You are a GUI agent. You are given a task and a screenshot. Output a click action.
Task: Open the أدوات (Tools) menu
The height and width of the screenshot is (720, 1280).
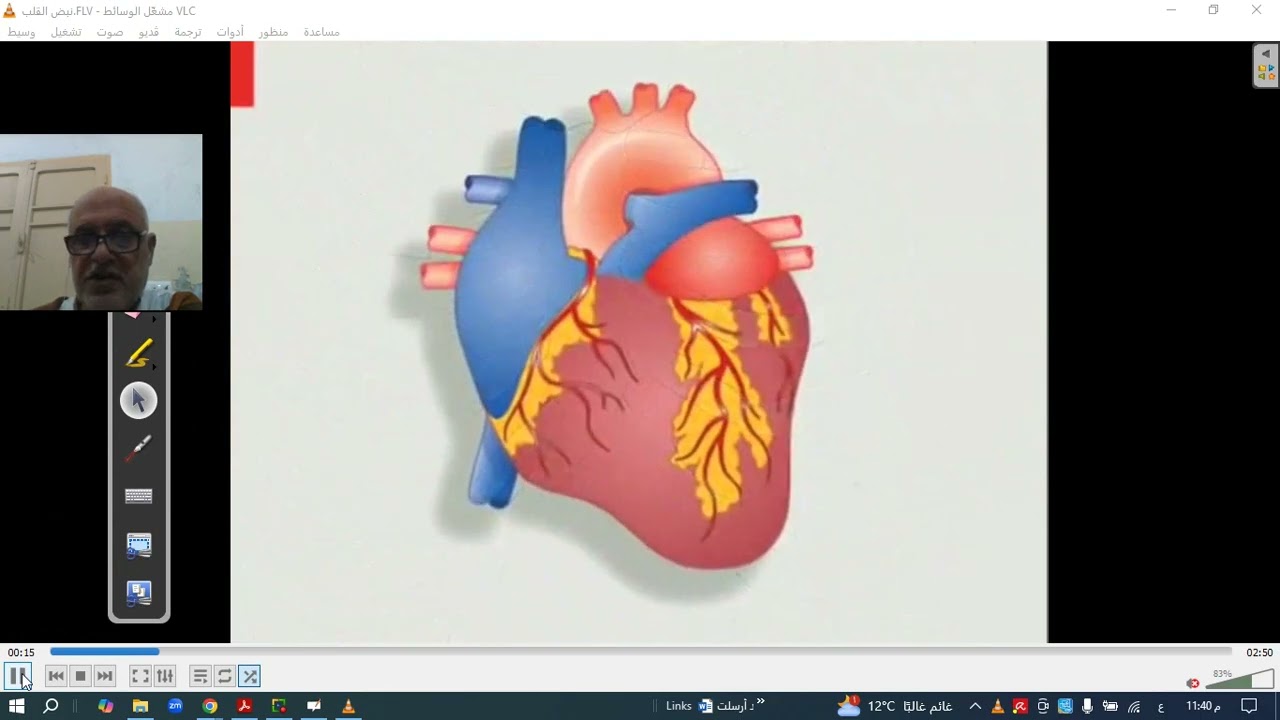[230, 32]
